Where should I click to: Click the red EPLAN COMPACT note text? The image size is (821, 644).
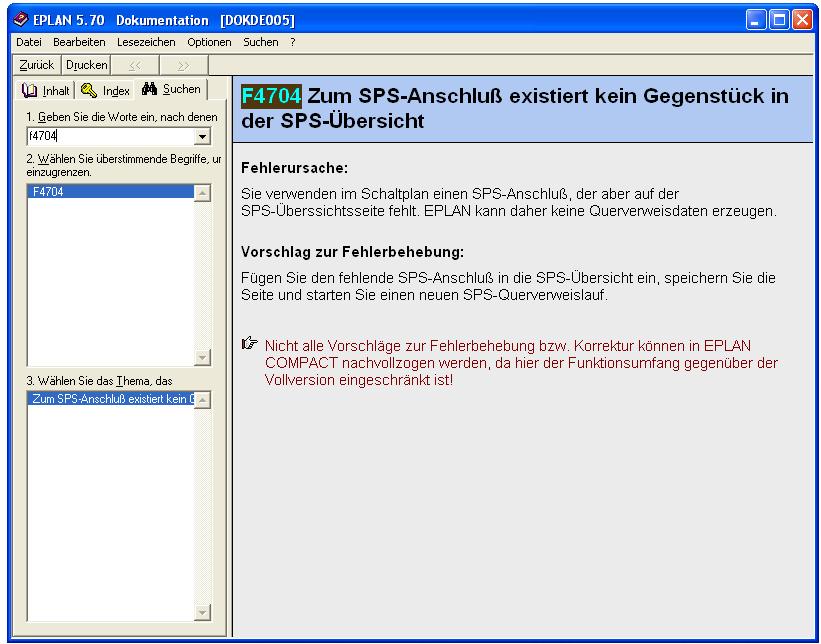(x=521, y=363)
